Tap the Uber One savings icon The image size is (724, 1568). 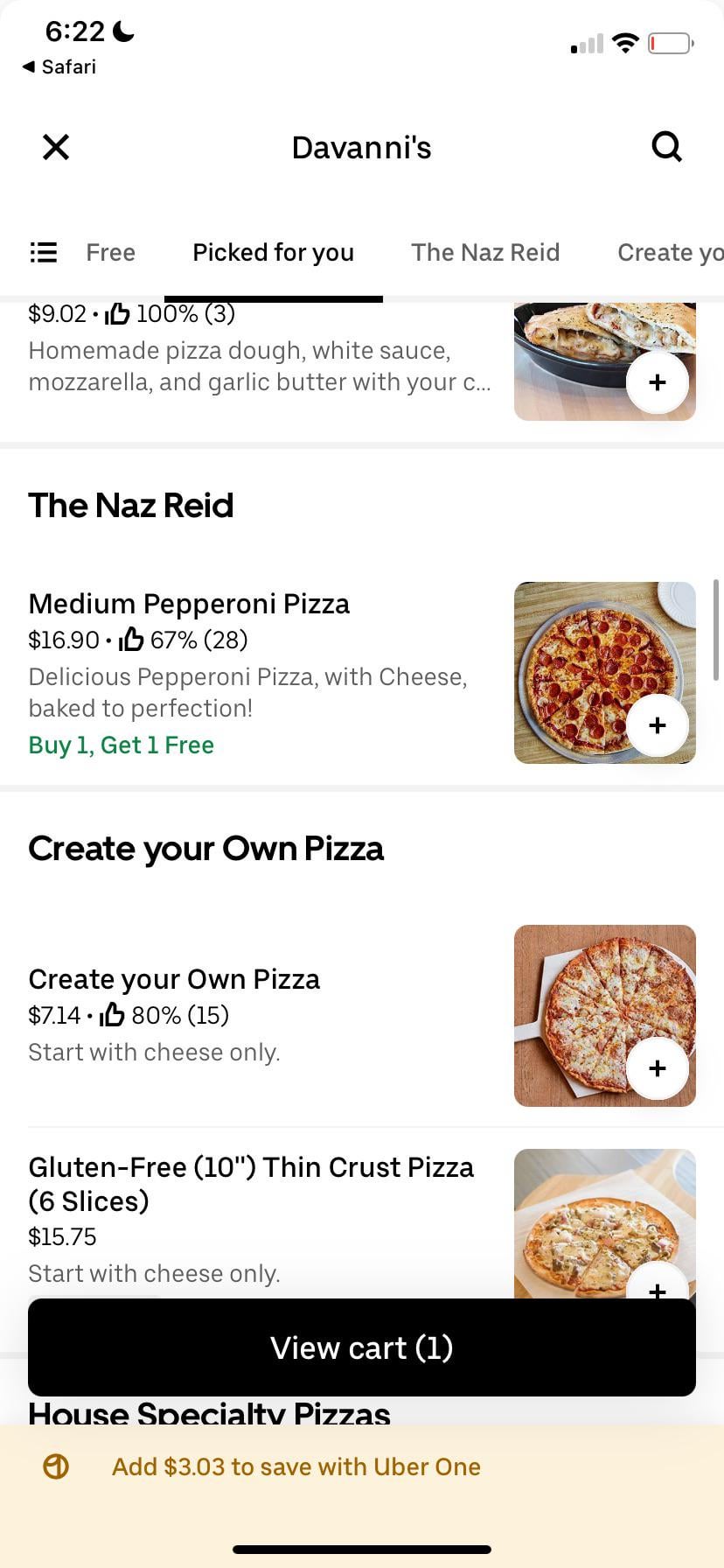pyautogui.click(x=56, y=1466)
